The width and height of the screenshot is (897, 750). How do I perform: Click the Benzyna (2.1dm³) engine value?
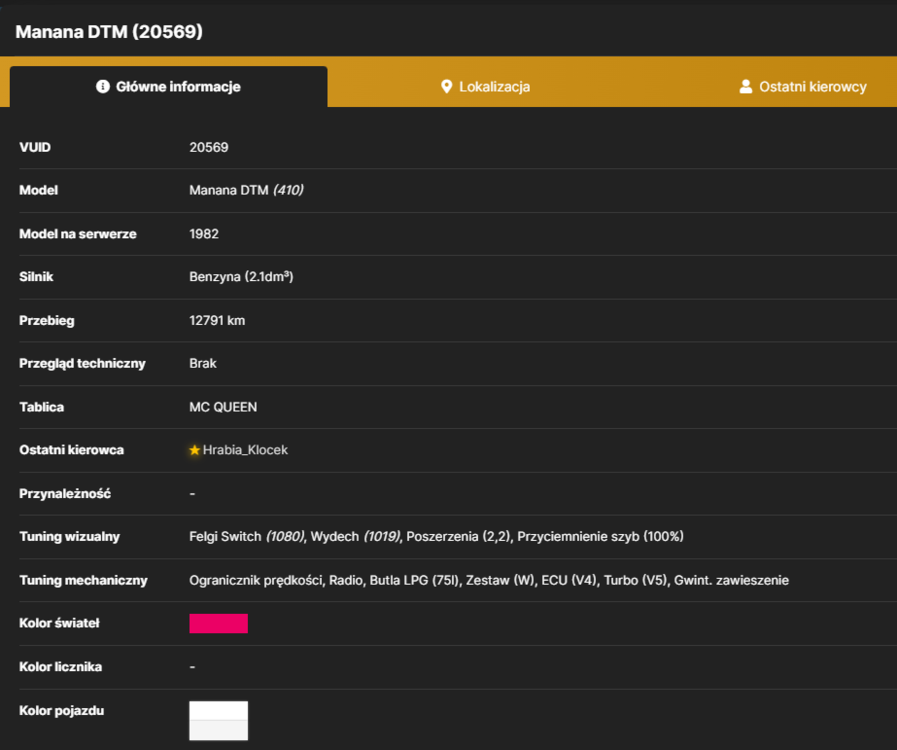pyautogui.click(x=241, y=277)
